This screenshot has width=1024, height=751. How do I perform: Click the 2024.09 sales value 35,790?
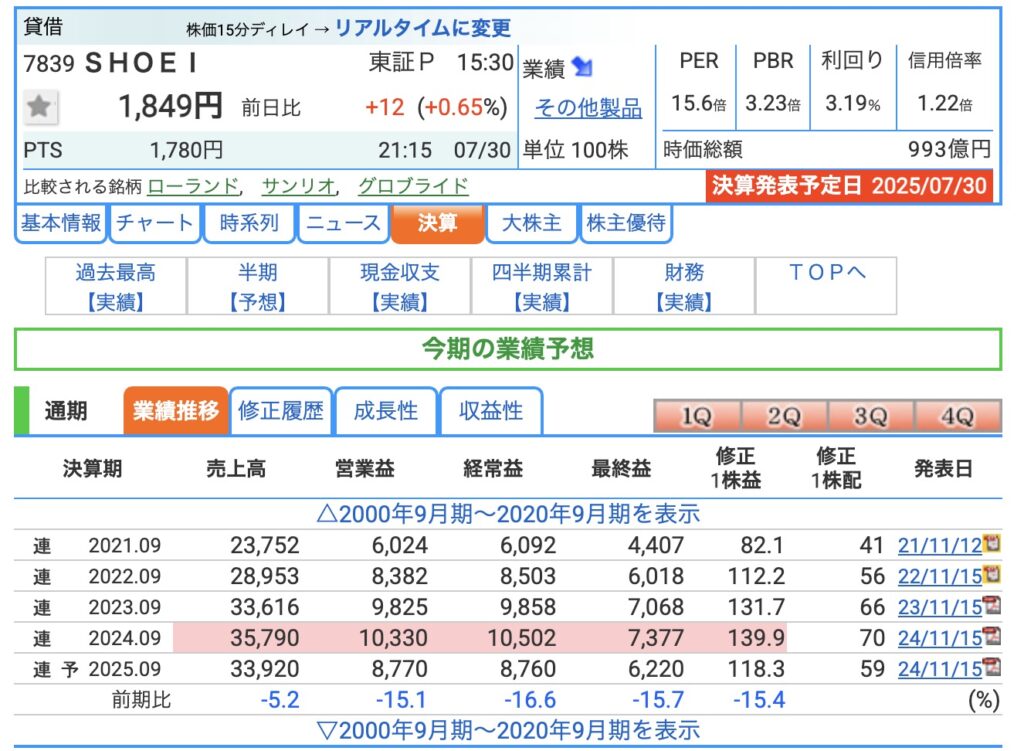pos(264,637)
